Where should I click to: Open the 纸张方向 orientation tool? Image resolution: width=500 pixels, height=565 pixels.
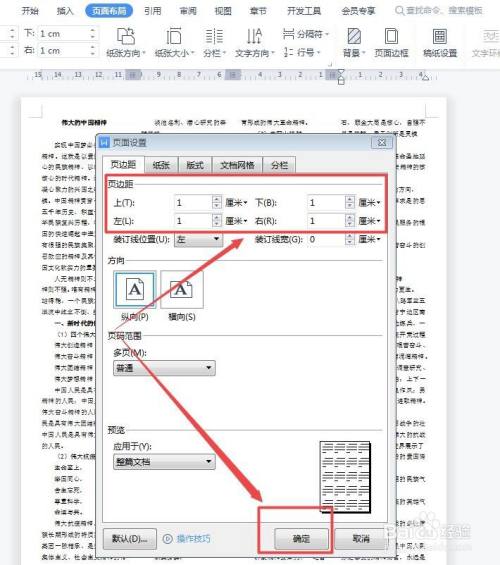(x=126, y=43)
